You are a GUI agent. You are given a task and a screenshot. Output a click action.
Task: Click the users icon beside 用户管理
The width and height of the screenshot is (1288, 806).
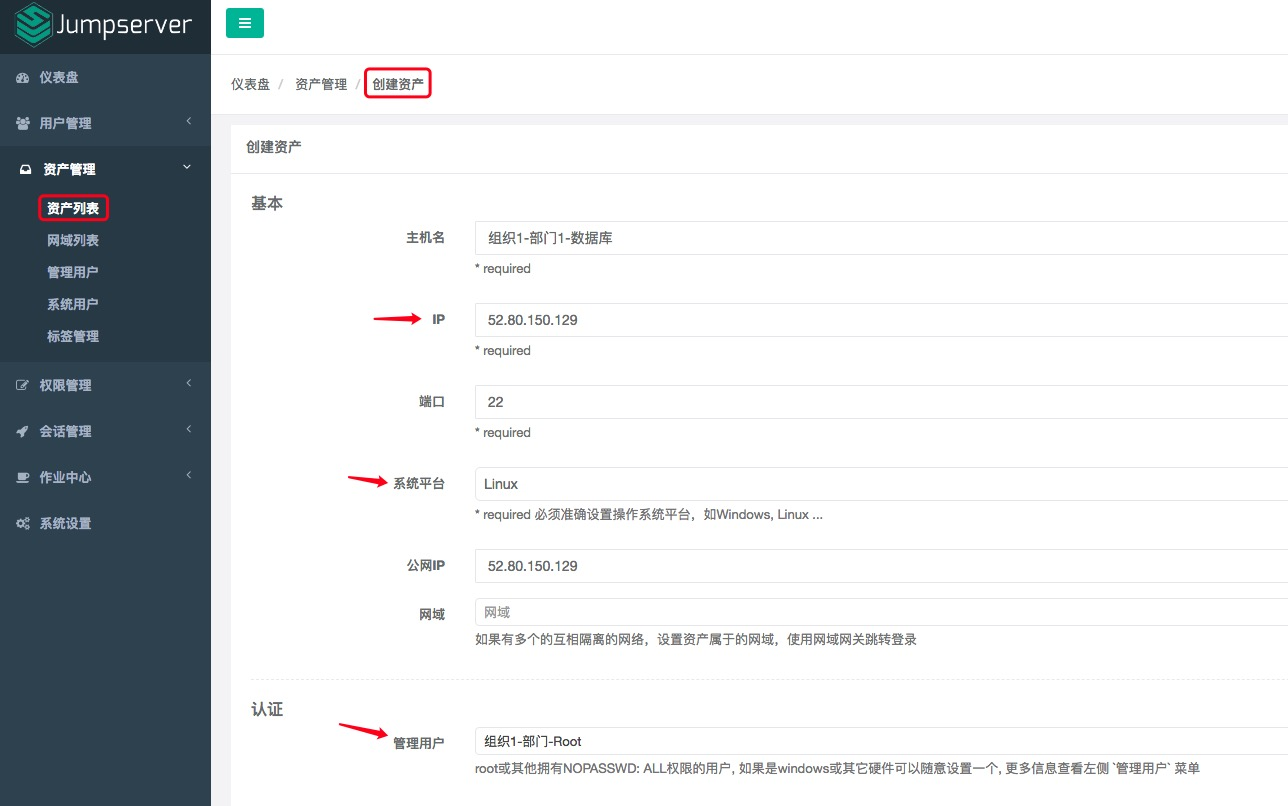click(x=22, y=124)
